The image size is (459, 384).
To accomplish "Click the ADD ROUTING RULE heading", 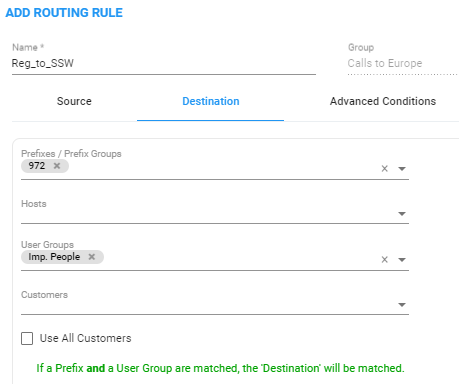I will [64, 13].
